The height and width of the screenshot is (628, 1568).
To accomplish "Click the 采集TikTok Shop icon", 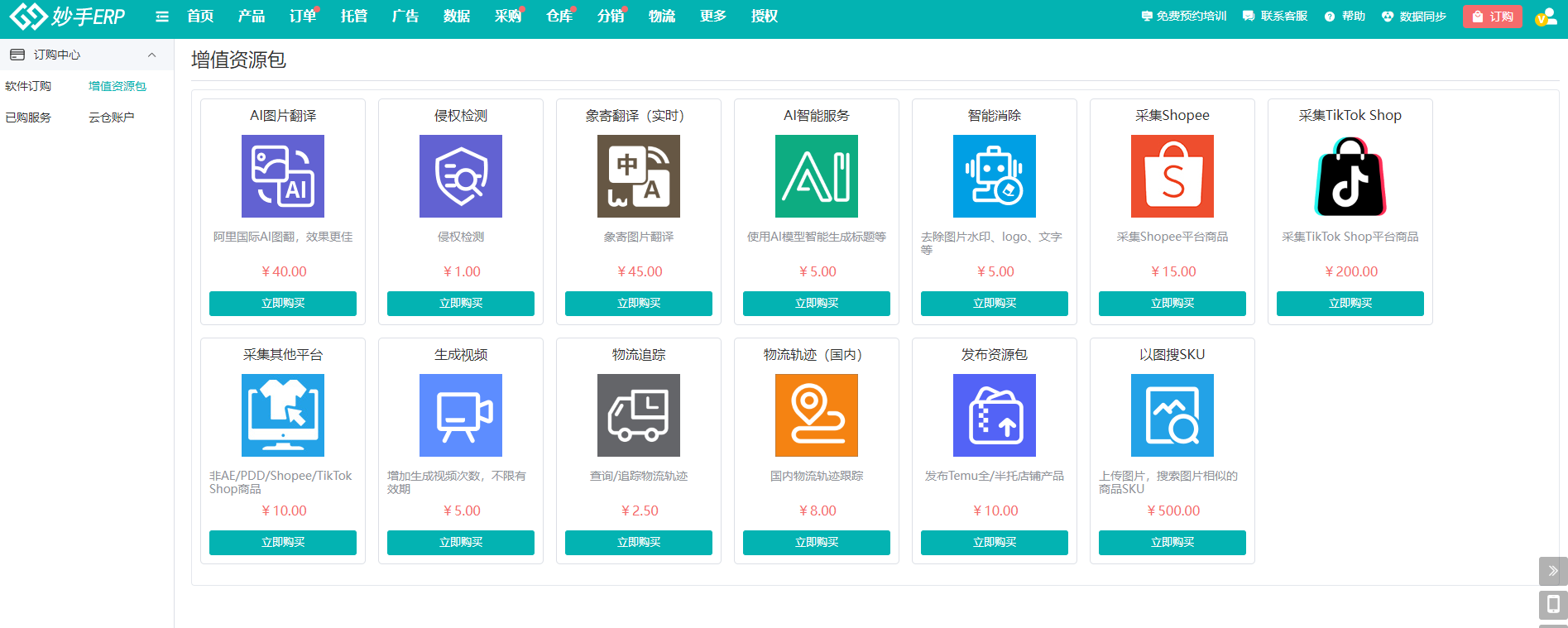I will click(x=1350, y=176).
